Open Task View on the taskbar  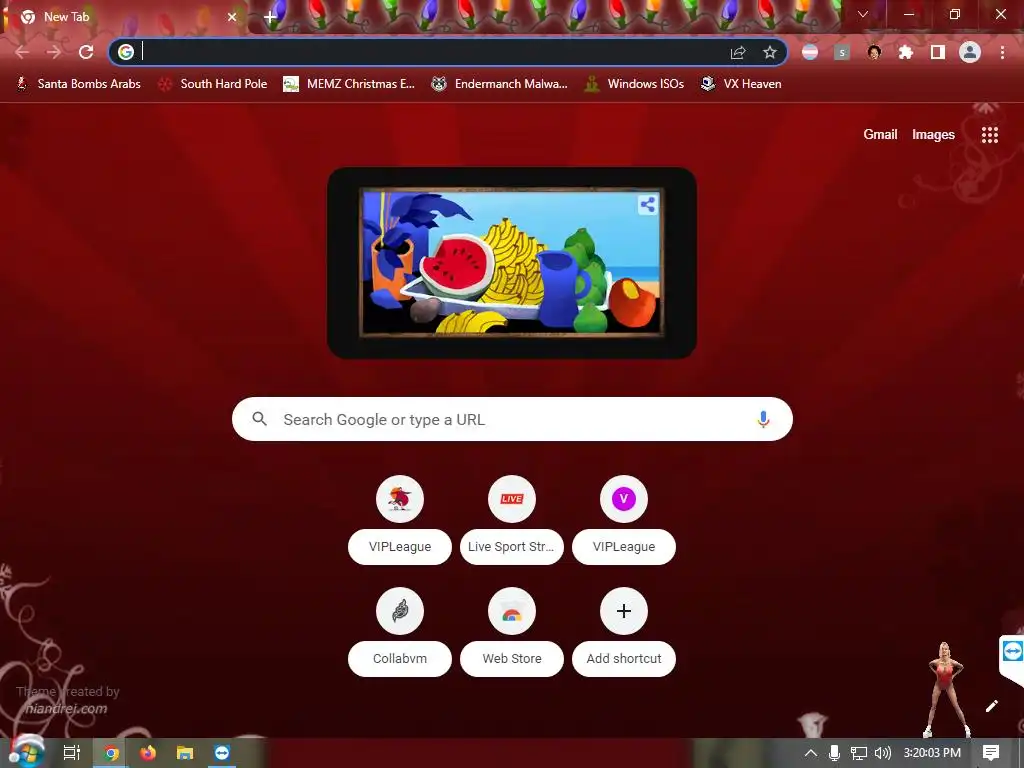pos(71,753)
